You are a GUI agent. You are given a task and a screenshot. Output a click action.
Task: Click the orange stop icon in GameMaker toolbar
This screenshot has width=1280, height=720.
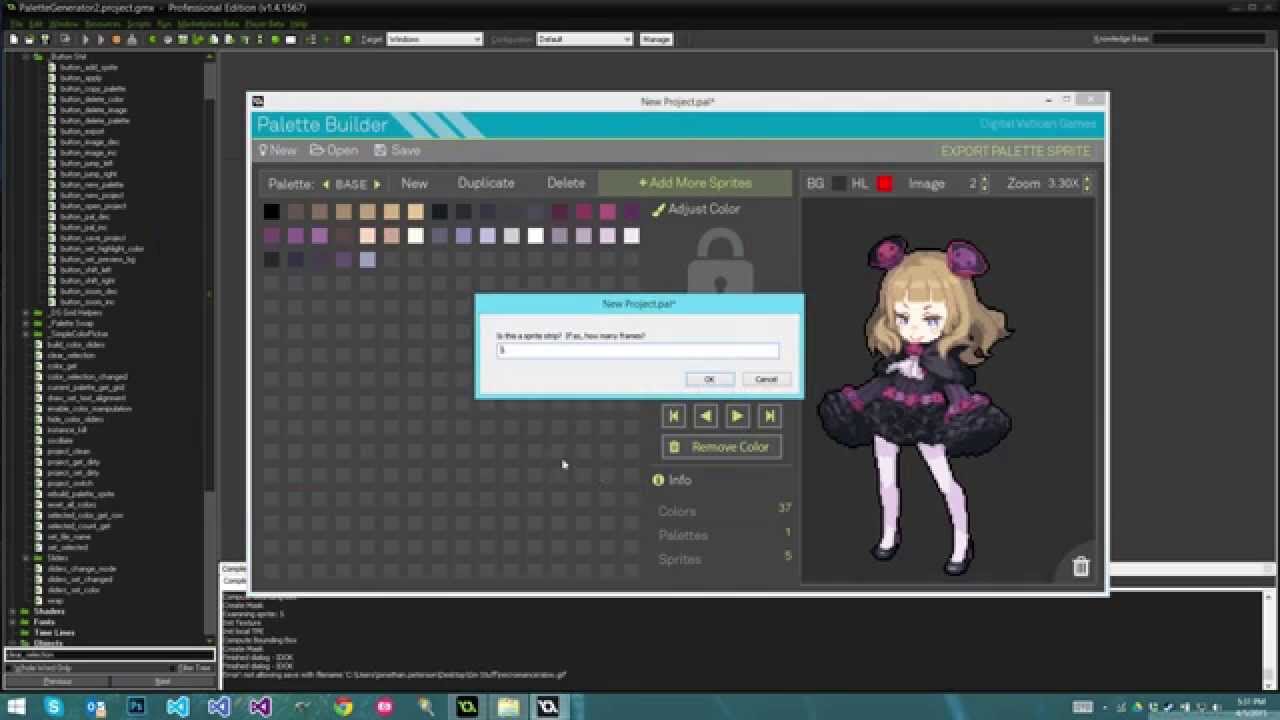click(116, 39)
